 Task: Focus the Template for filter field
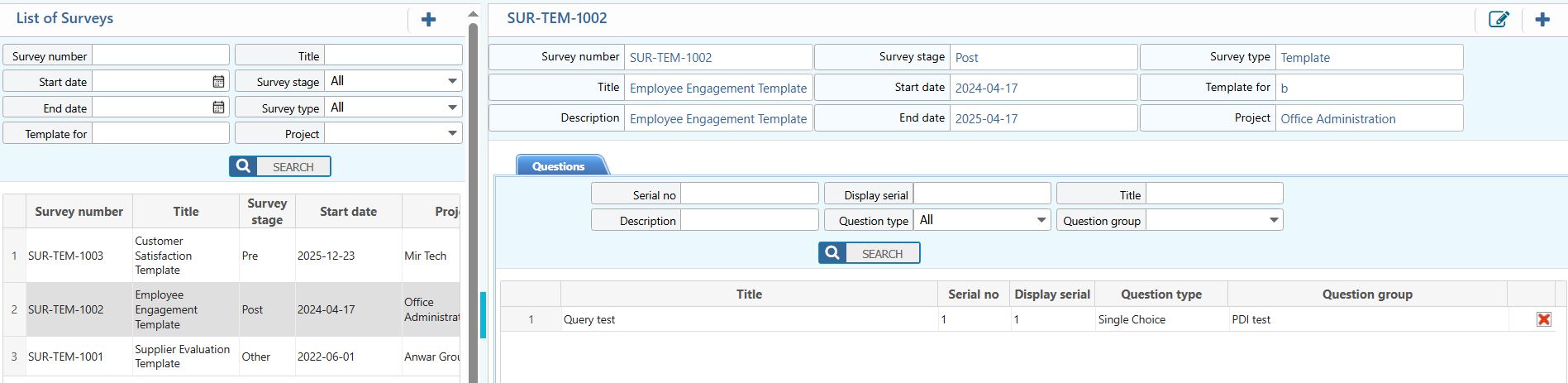click(160, 134)
